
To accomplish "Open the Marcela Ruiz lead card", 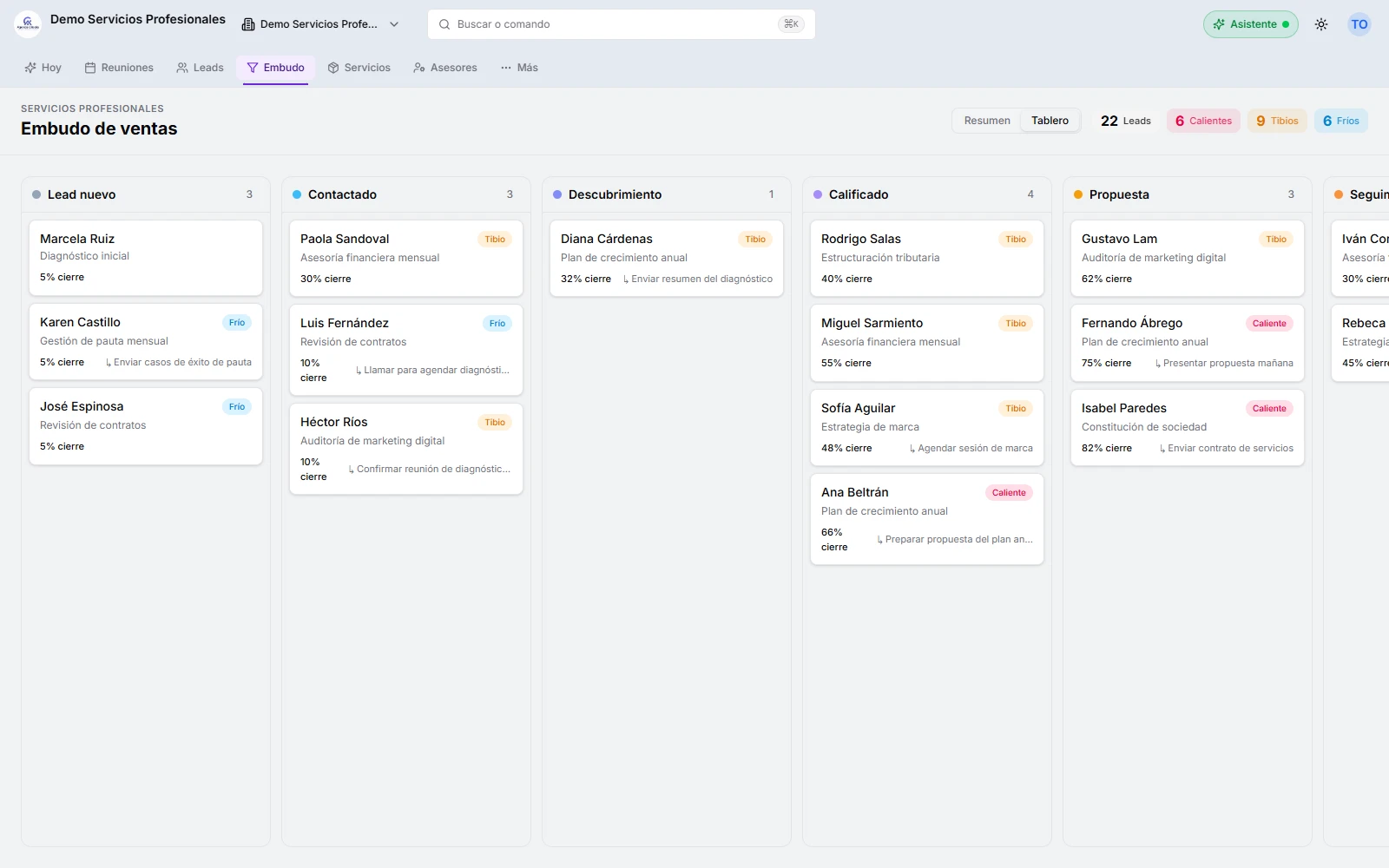I will coord(146,258).
